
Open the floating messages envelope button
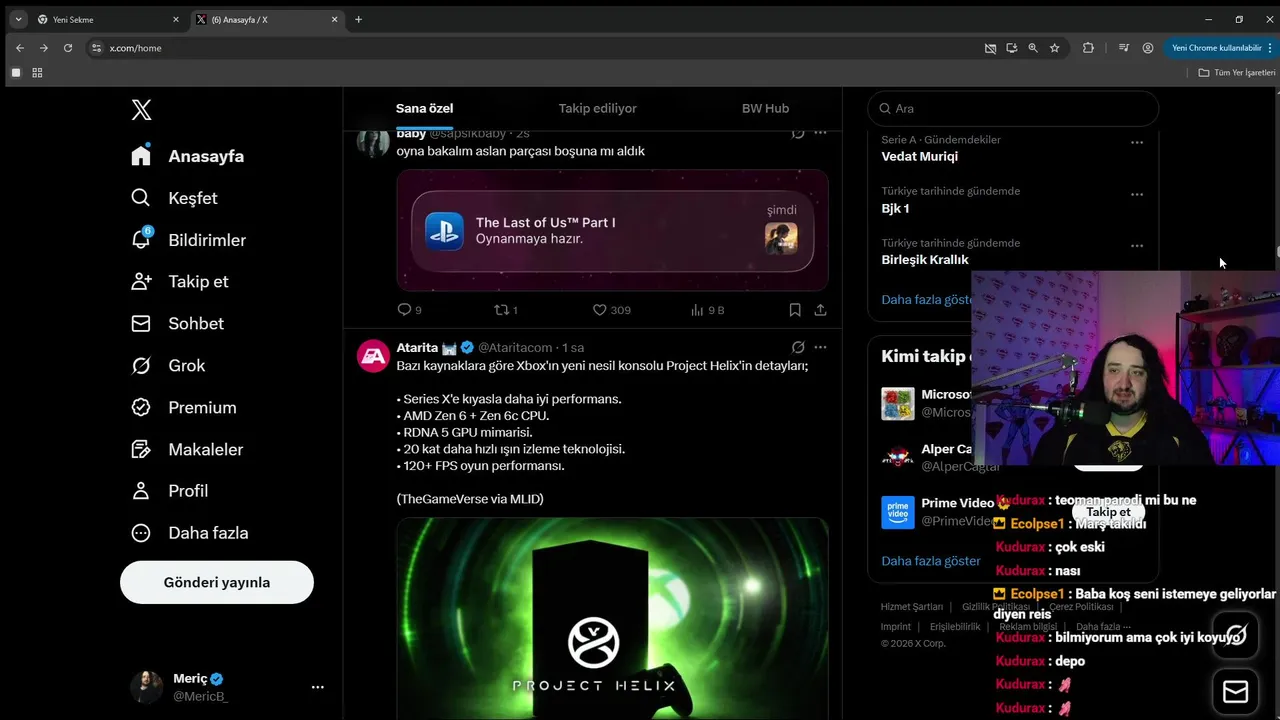pyautogui.click(x=1236, y=692)
